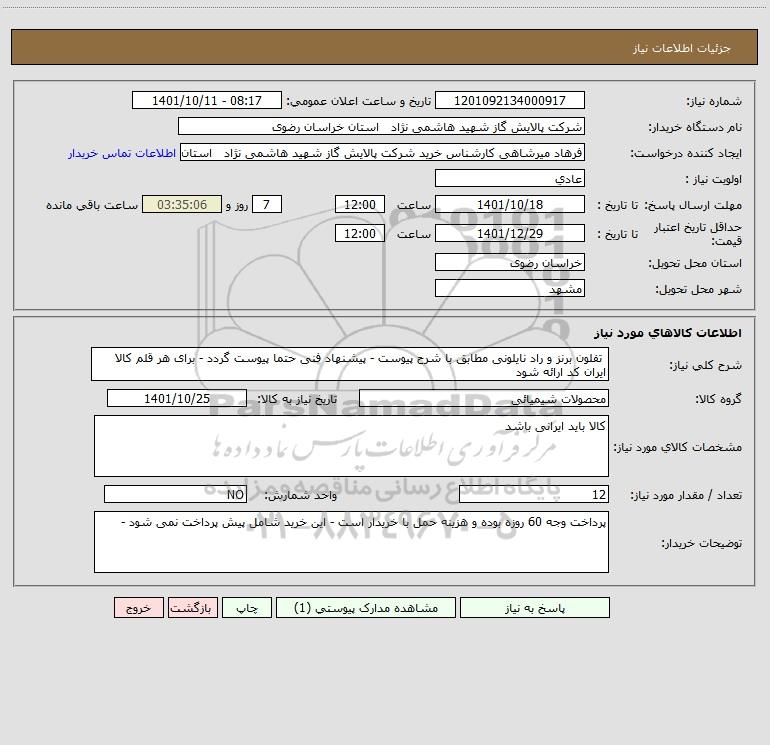
Task: Click the توضیحات خریدار label
Action: tap(702, 544)
